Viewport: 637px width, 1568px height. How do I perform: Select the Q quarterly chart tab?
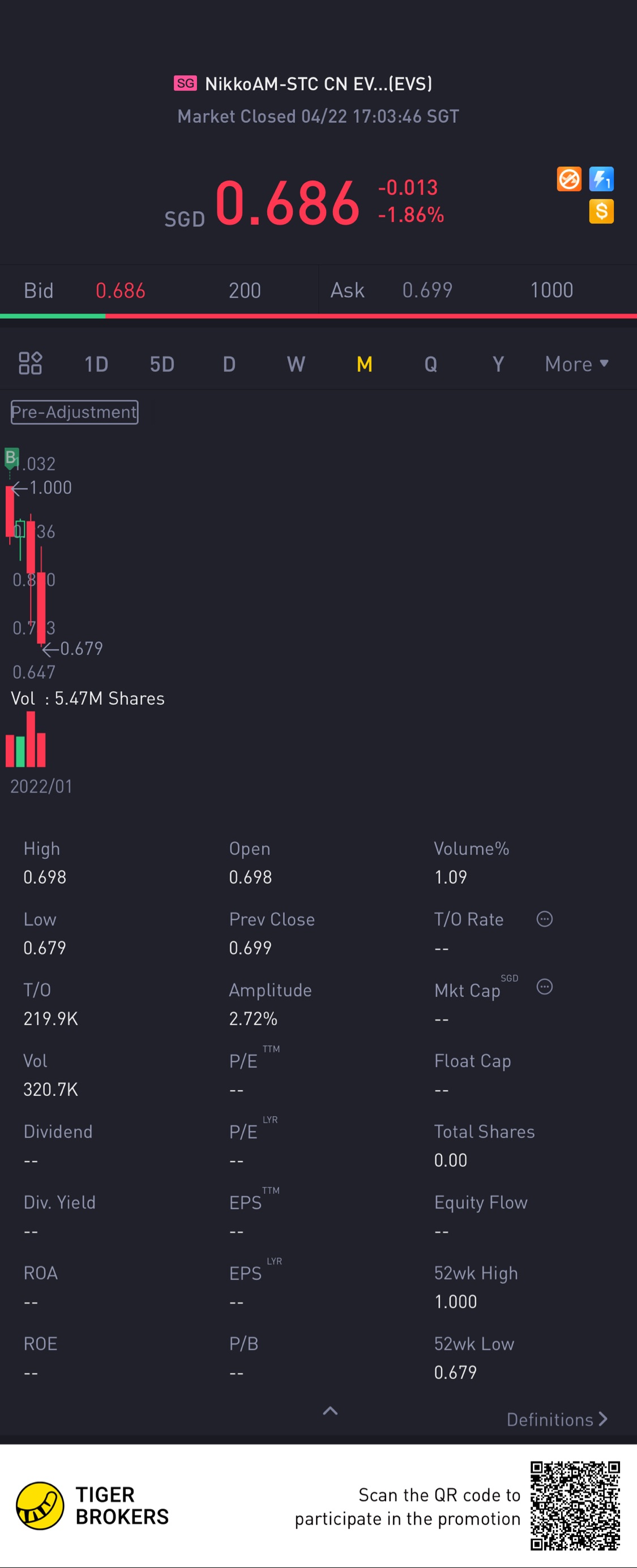430,364
